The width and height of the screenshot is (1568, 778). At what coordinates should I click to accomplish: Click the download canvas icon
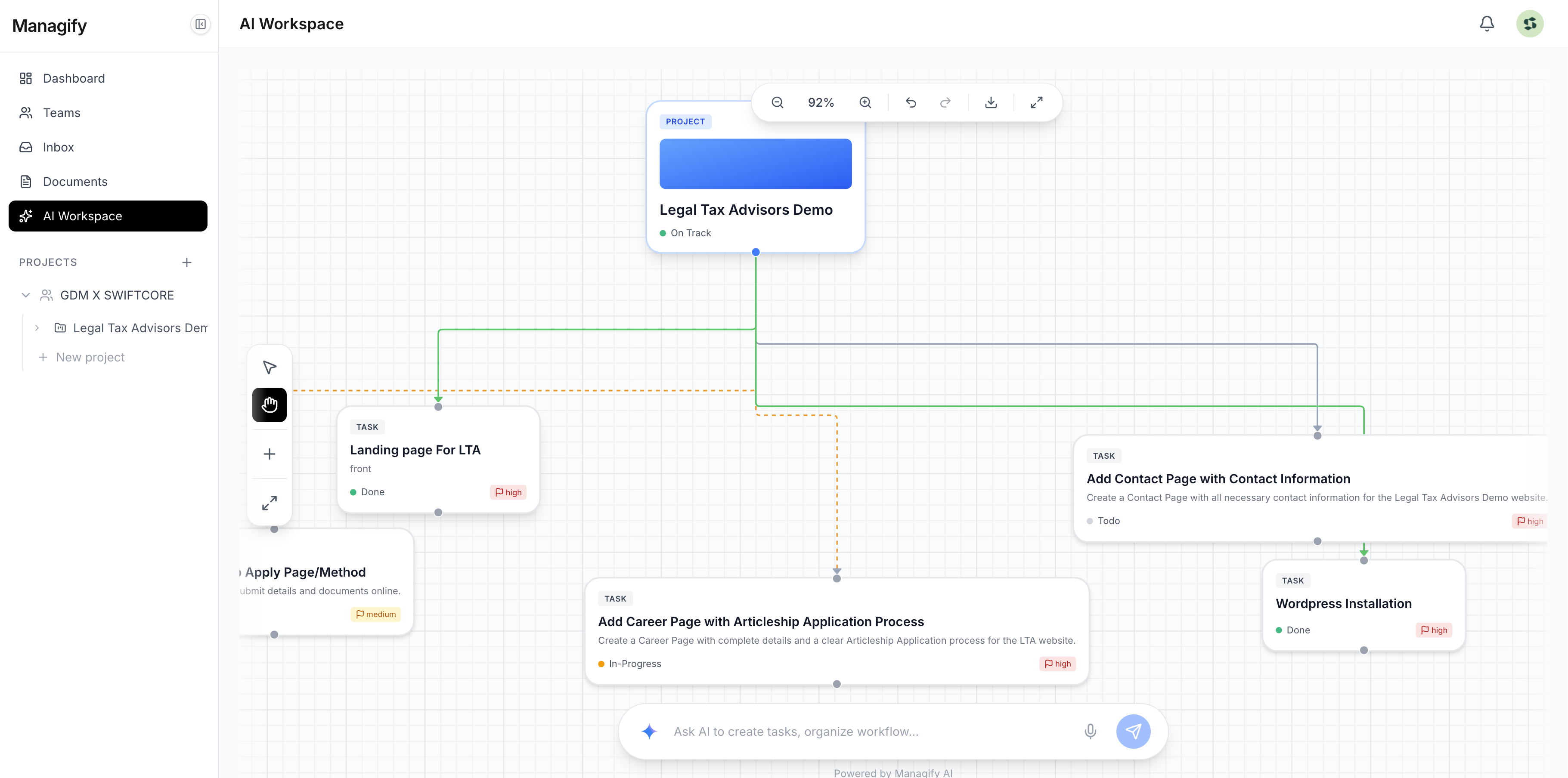(991, 103)
